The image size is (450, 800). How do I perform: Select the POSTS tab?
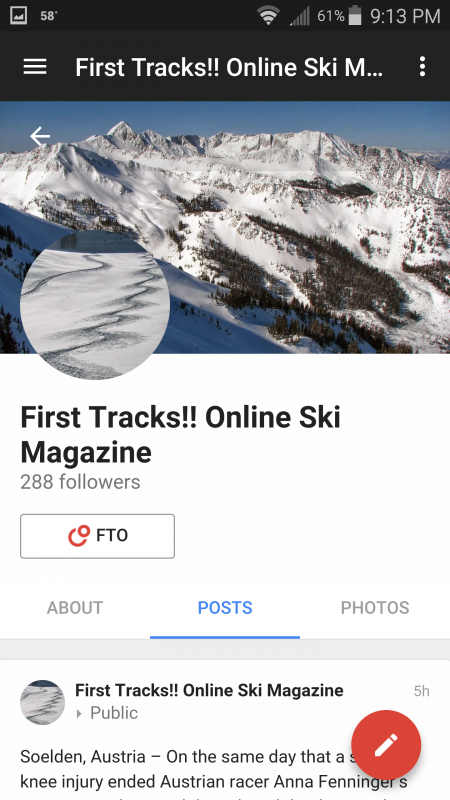(x=225, y=608)
